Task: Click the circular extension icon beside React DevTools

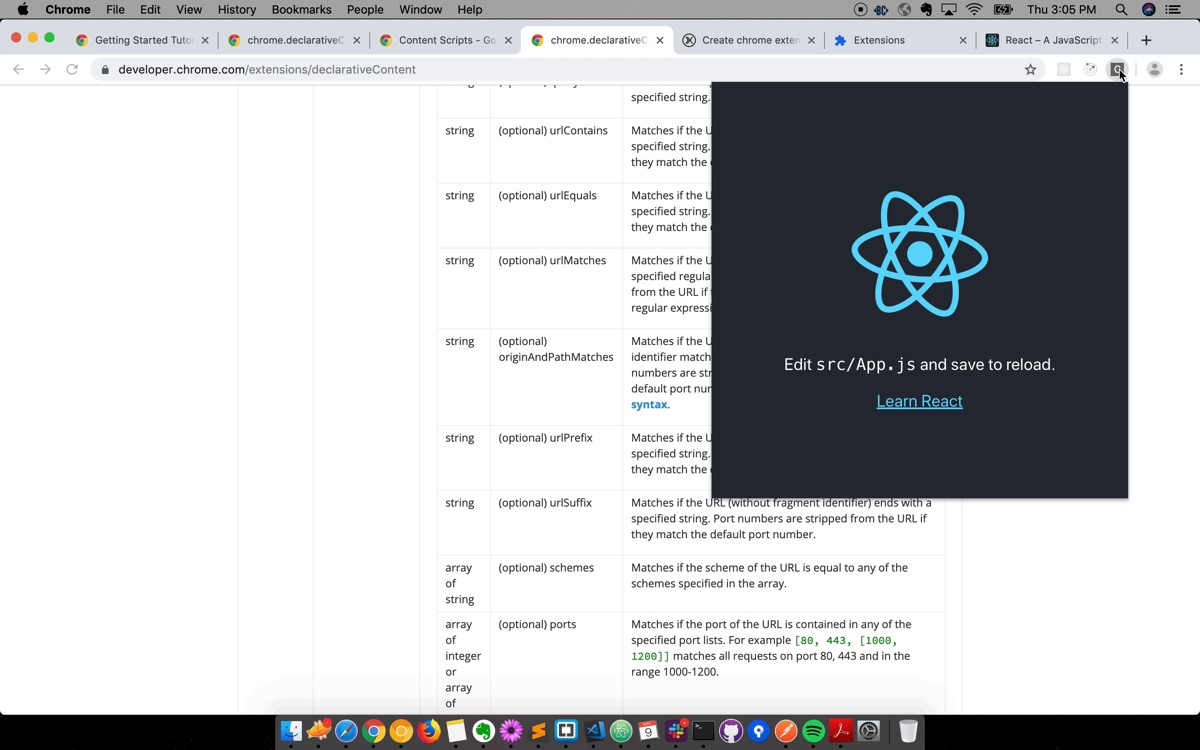Action: coord(1091,70)
